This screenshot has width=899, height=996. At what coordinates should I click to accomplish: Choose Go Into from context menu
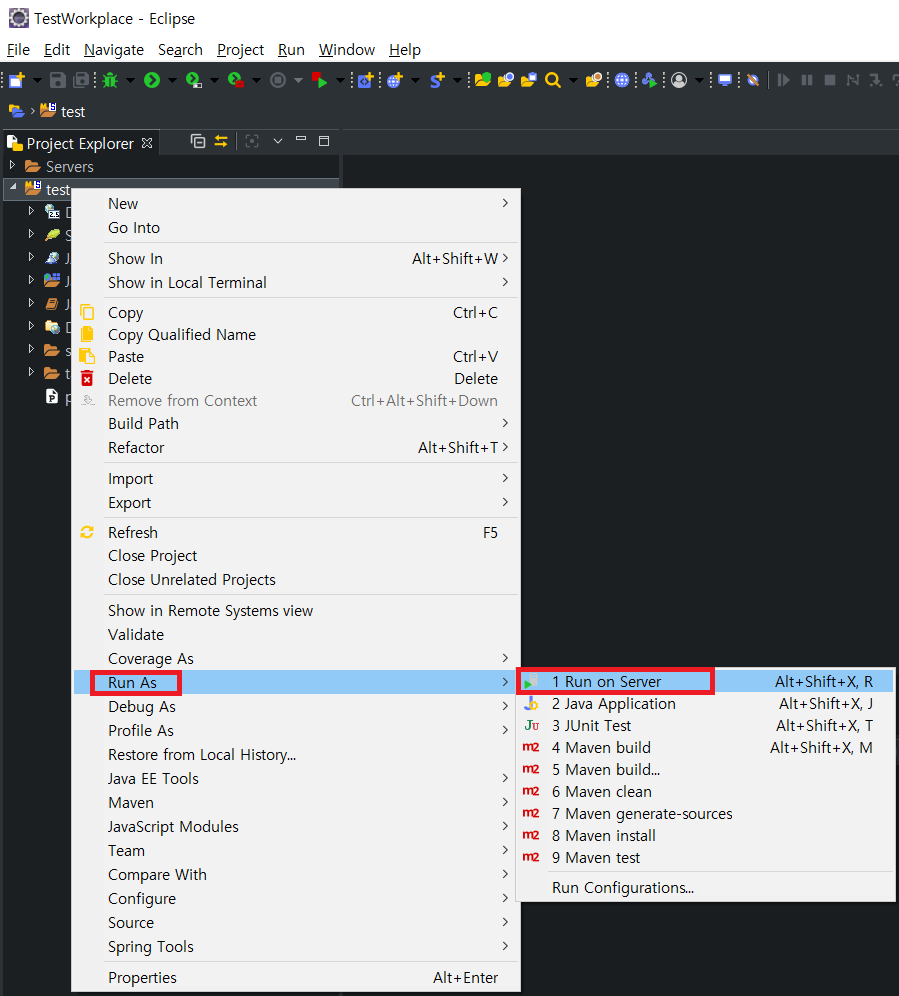(297, 228)
